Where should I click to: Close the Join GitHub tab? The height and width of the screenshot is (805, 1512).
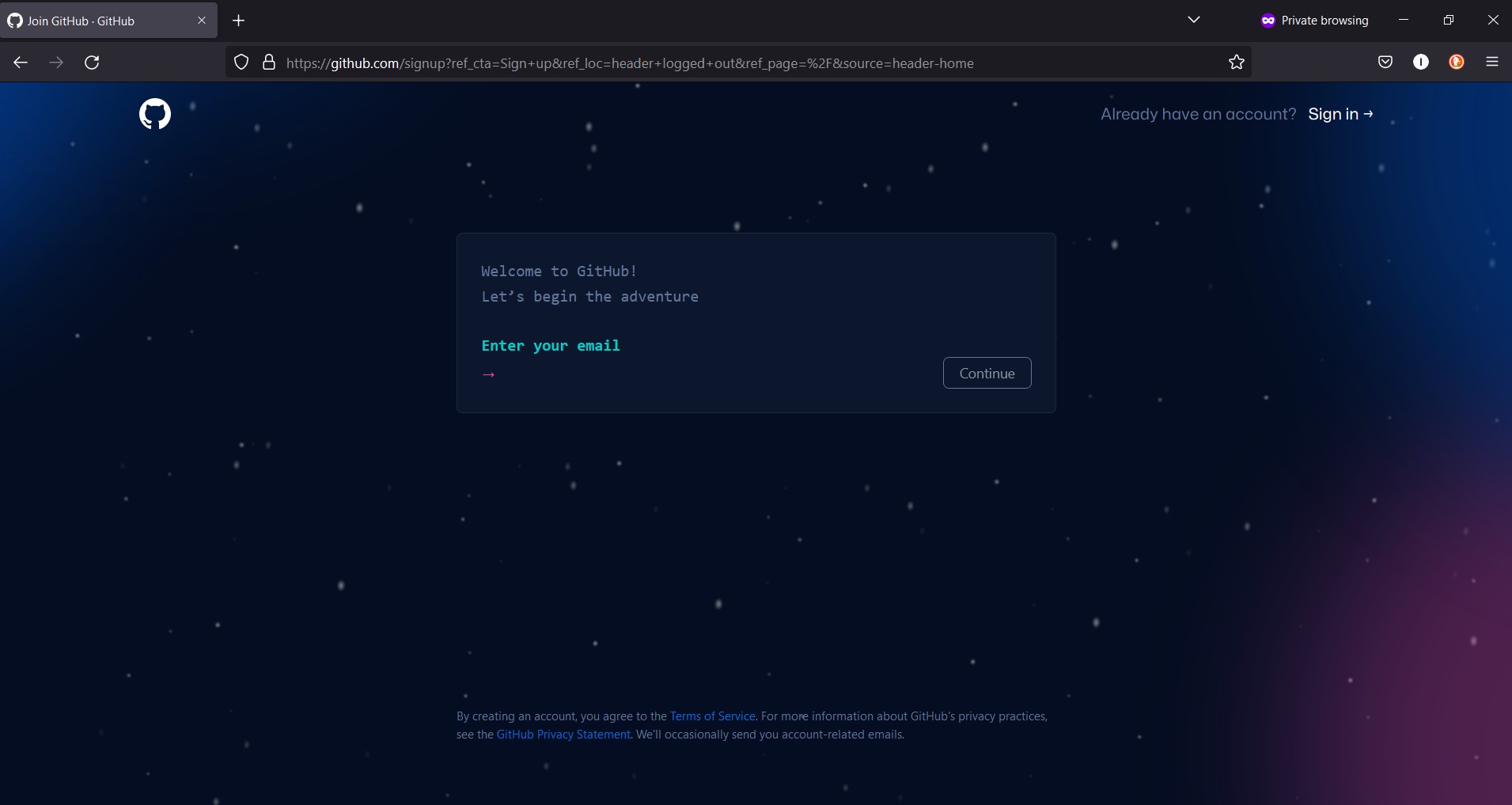[x=202, y=21]
